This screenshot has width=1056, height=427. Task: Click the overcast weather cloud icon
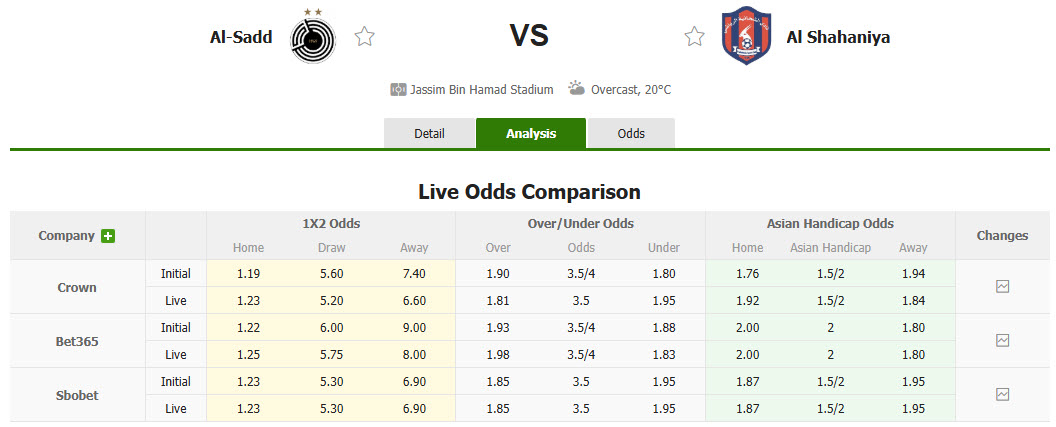coord(577,88)
